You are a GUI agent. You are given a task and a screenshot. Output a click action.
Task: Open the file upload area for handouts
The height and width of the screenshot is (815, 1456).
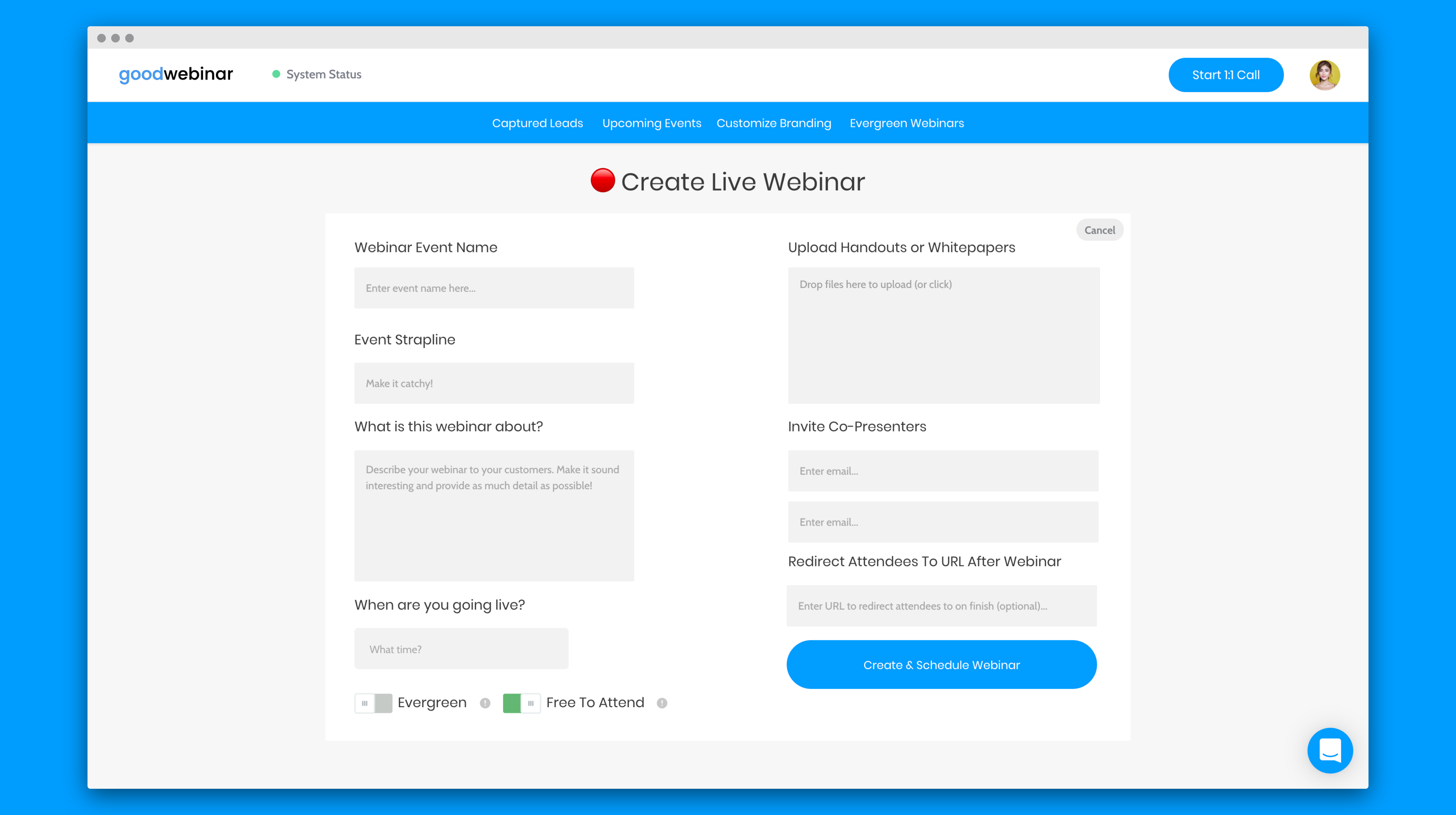pos(943,336)
